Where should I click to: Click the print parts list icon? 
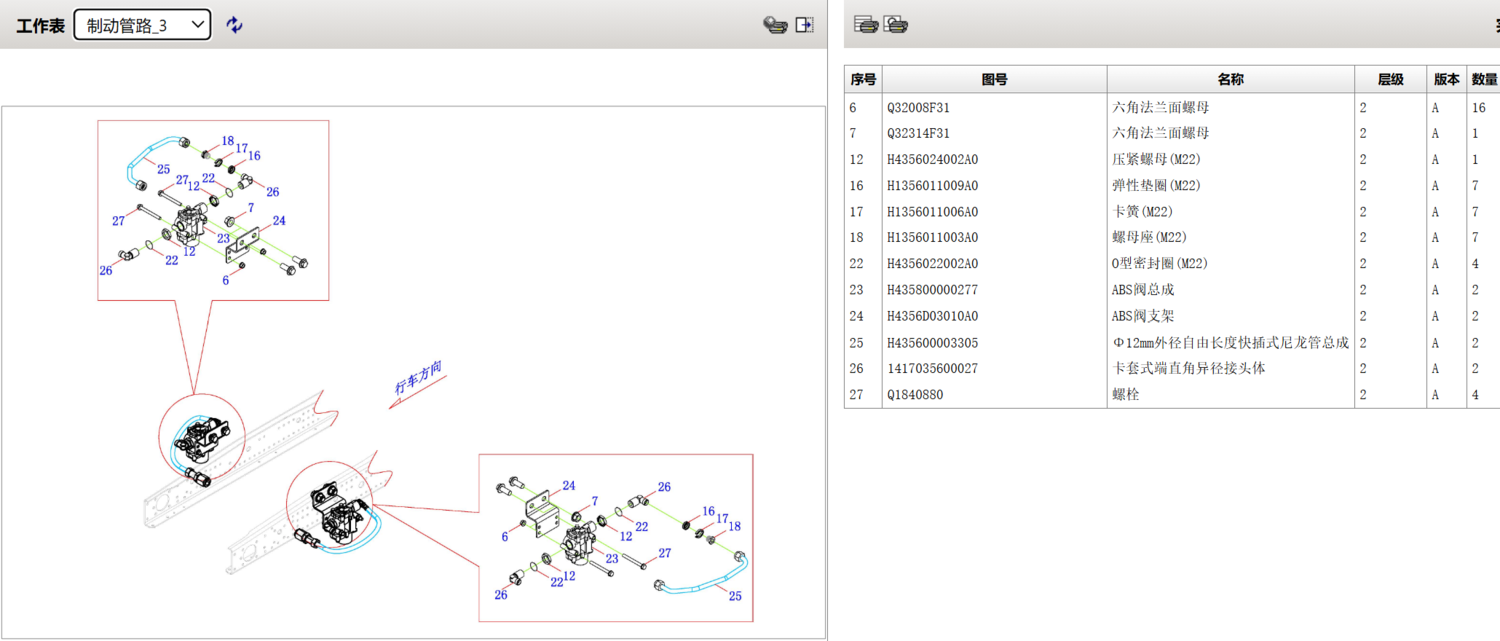tap(866, 25)
